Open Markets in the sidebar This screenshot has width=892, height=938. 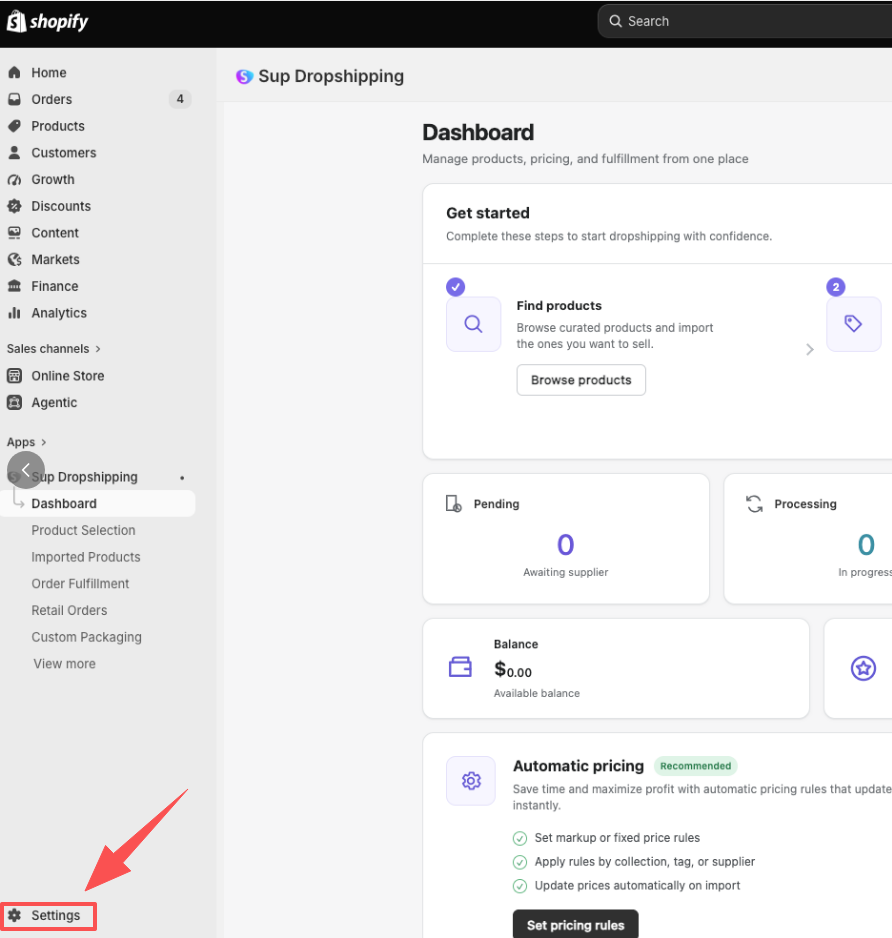click(56, 260)
